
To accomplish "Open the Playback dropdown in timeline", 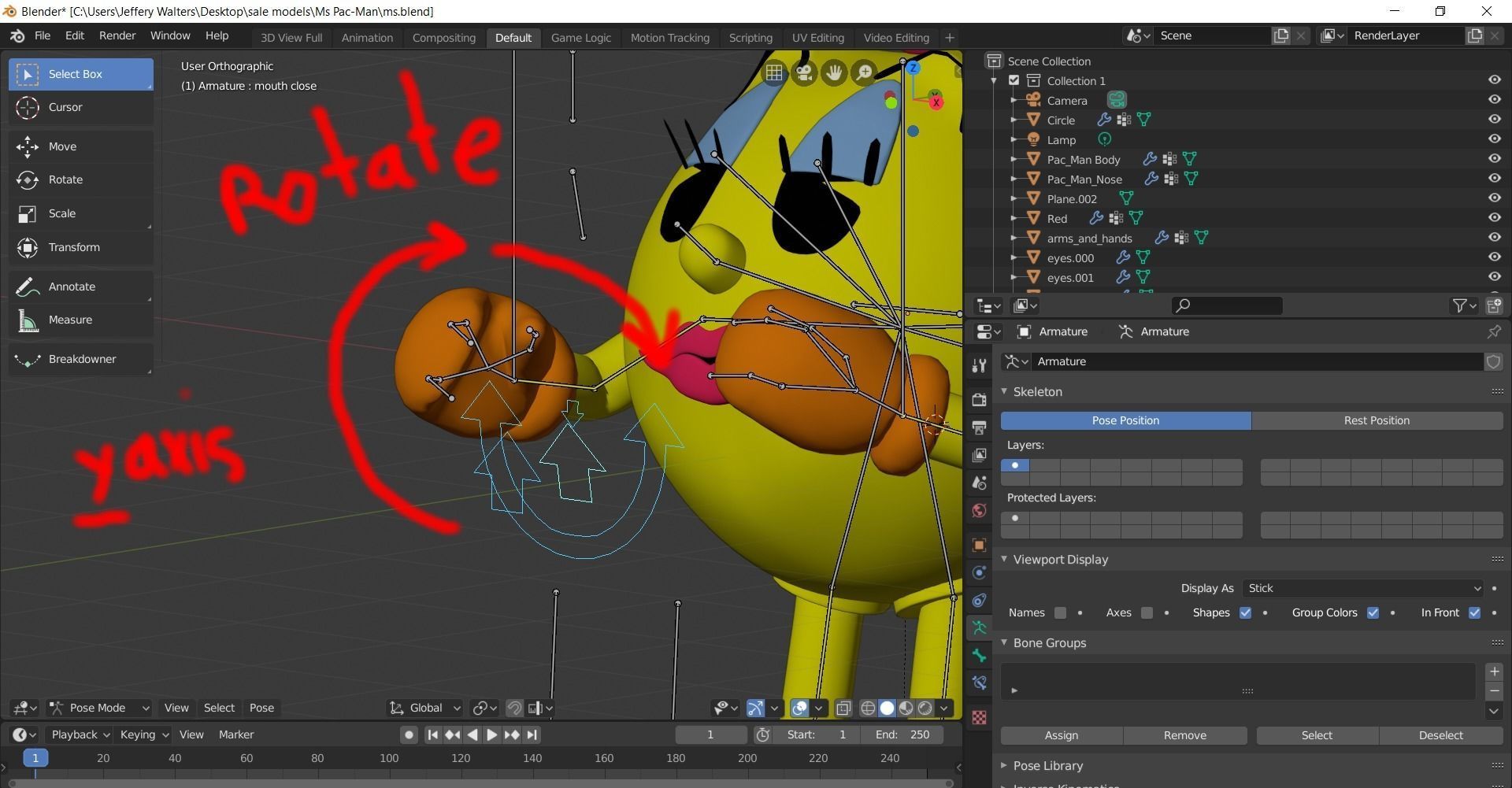I will [80, 734].
